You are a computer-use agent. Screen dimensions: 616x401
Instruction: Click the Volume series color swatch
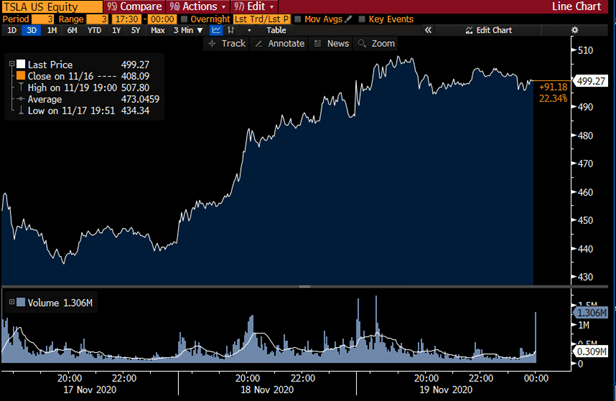21,302
